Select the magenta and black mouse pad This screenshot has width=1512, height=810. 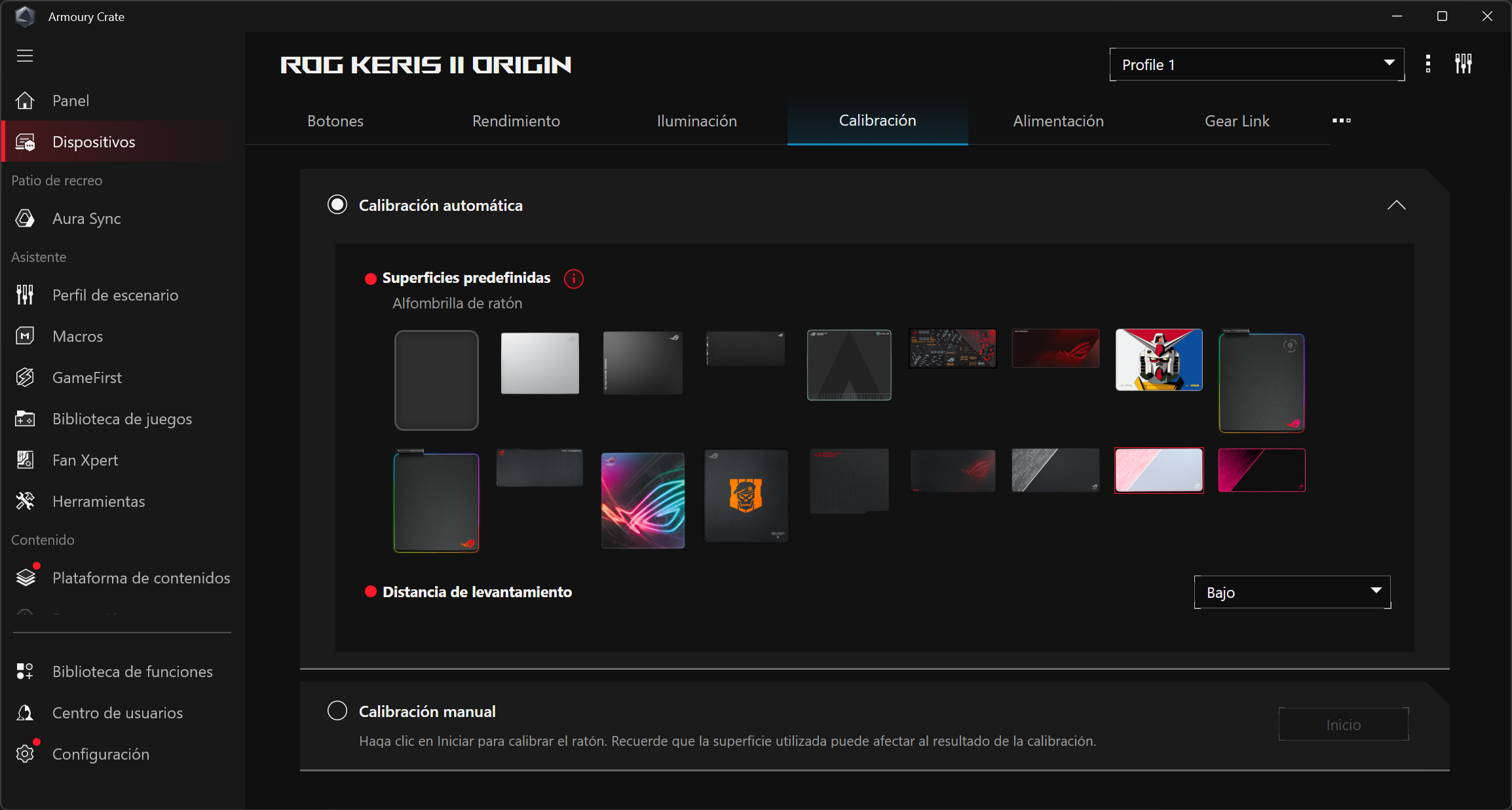click(1262, 470)
